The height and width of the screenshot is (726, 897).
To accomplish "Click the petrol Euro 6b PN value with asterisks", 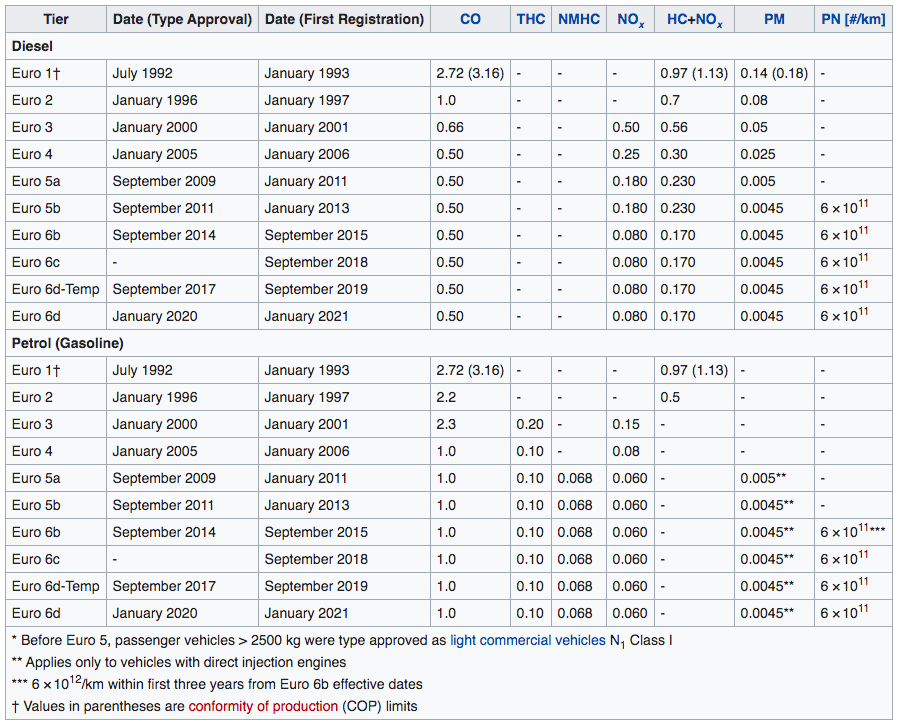I will (852, 532).
